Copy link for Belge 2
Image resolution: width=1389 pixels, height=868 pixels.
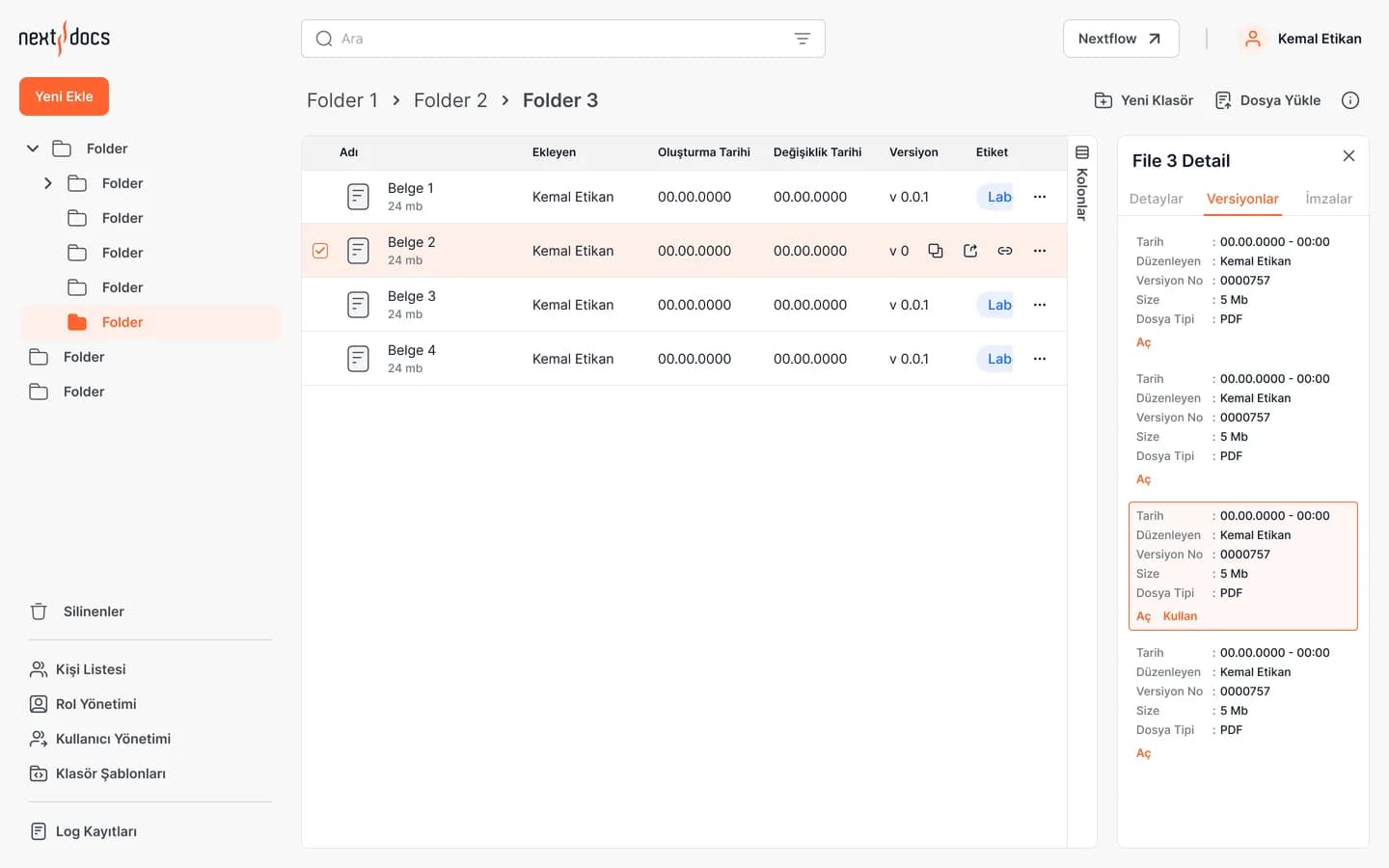coord(1005,251)
